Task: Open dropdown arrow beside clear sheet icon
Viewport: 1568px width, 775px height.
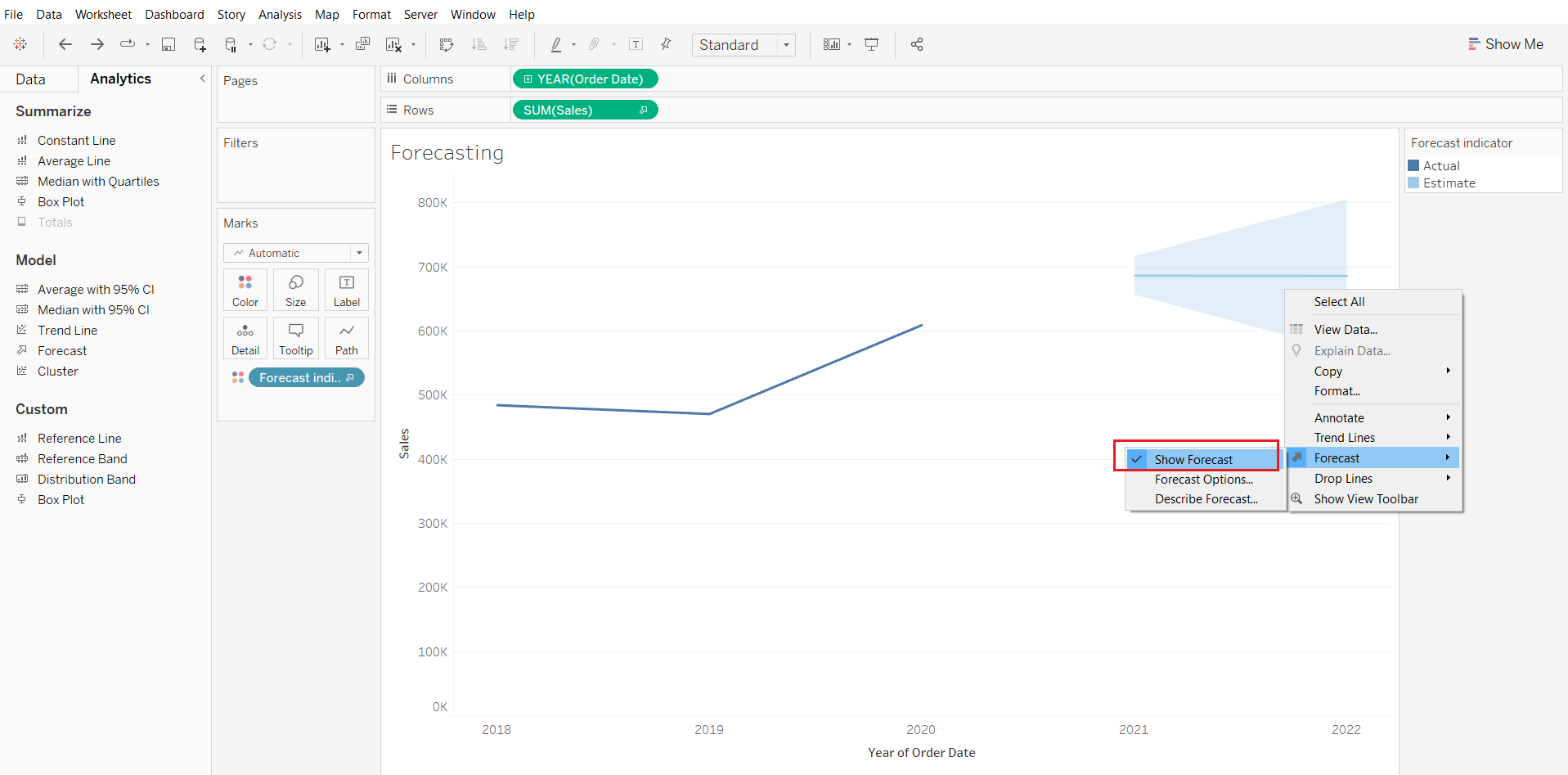Action: (x=413, y=45)
